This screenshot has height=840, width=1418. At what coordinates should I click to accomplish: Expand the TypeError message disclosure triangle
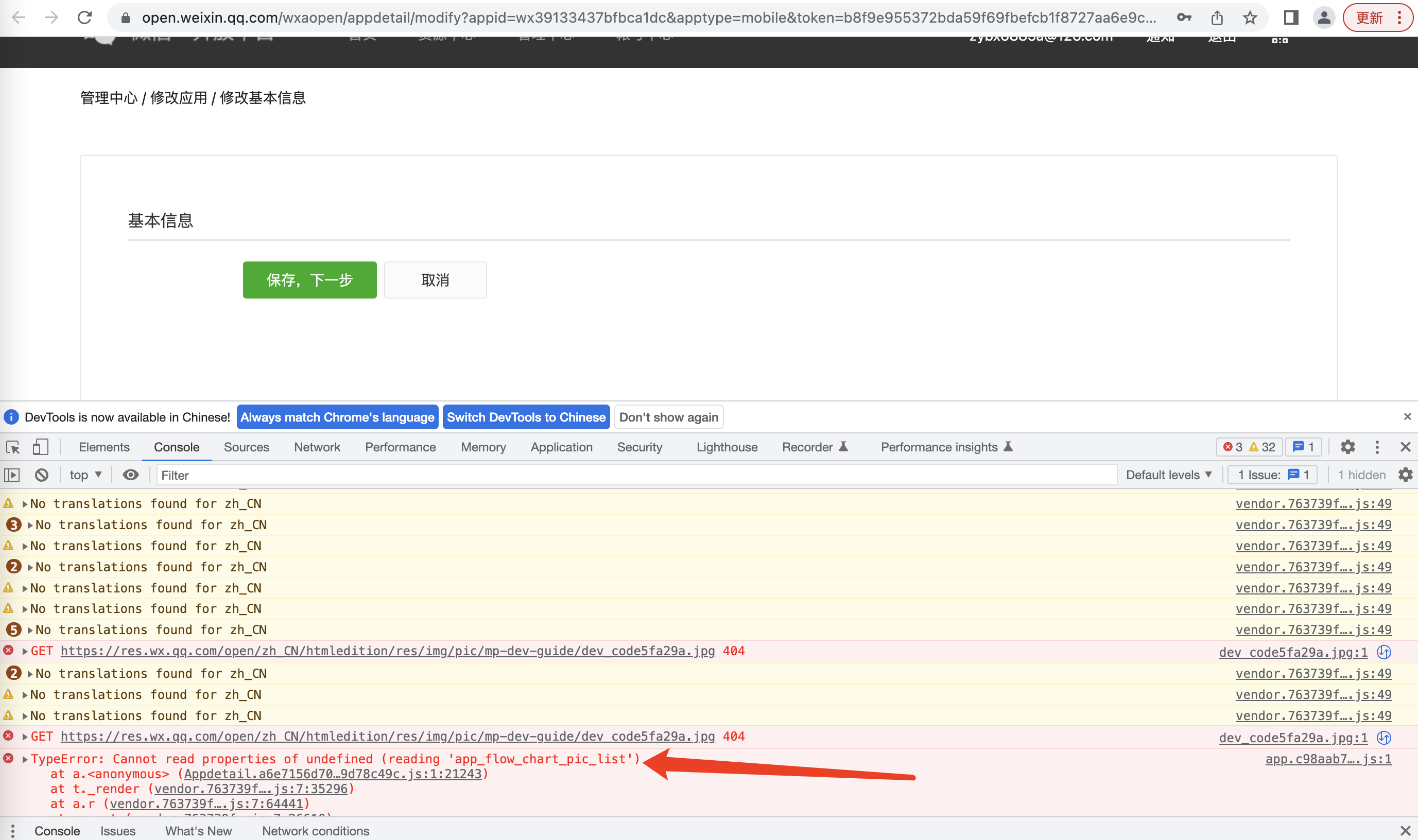[25, 760]
